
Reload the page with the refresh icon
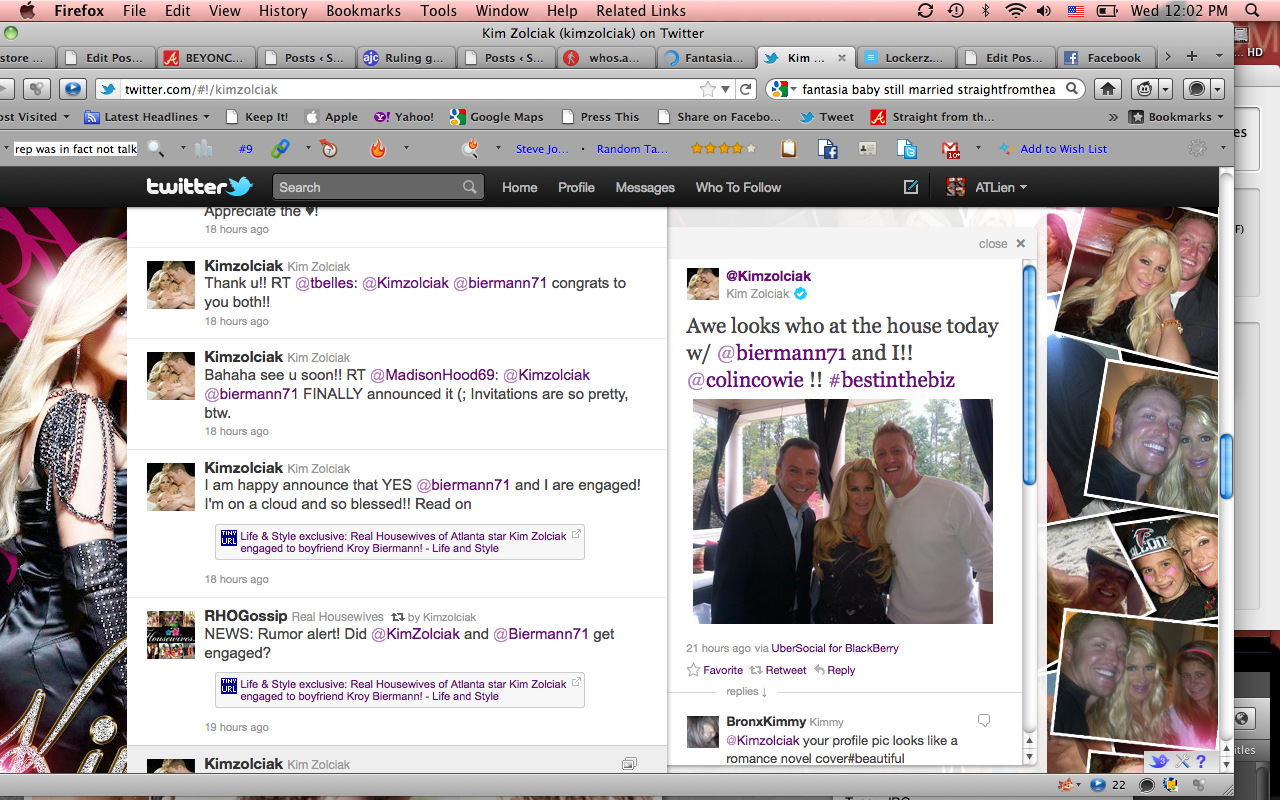point(745,89)
